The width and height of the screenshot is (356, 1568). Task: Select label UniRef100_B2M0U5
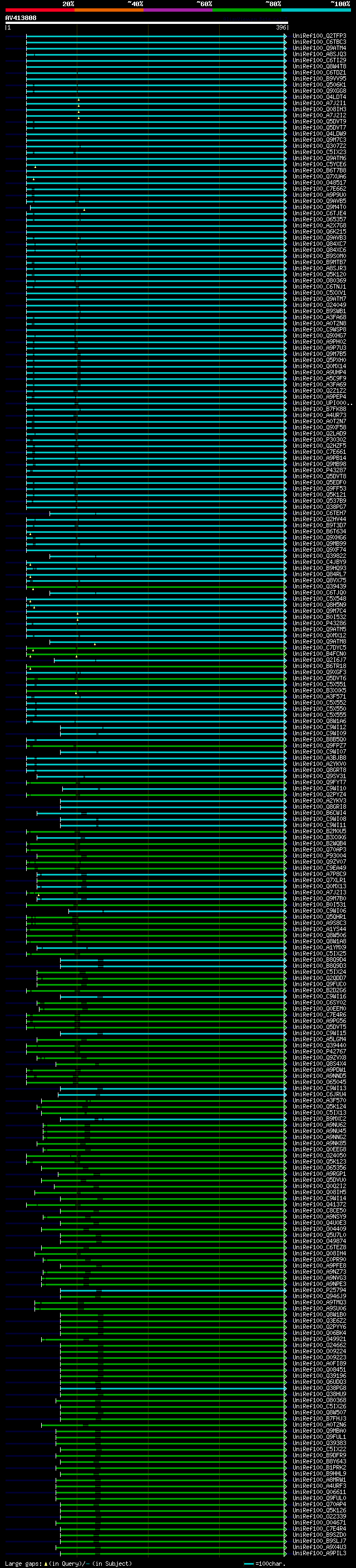pyautogui.click(x=319, y=831)
